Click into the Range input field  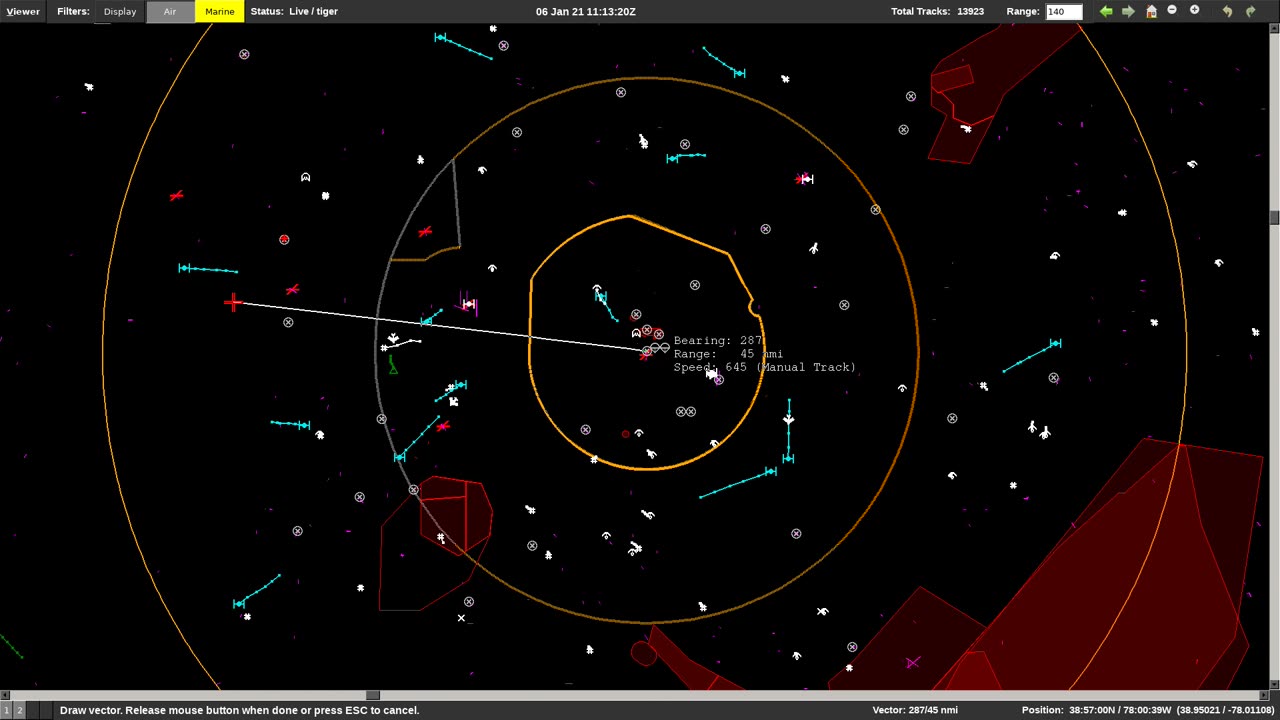1063,12
